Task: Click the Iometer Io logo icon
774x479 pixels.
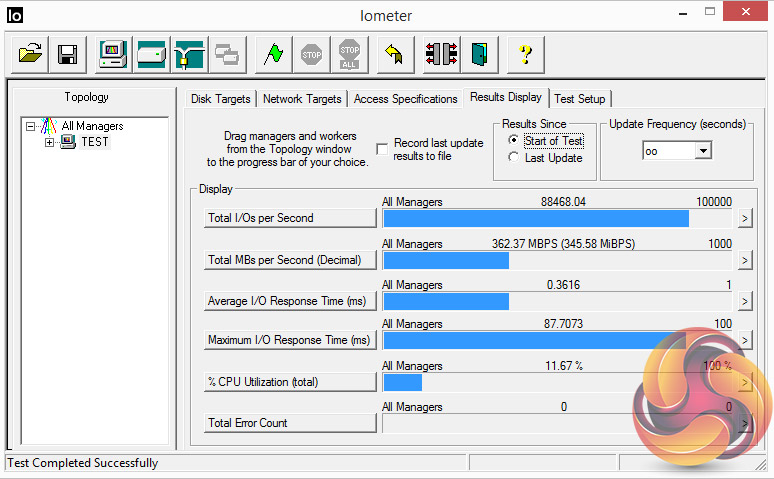Action: 15,15
